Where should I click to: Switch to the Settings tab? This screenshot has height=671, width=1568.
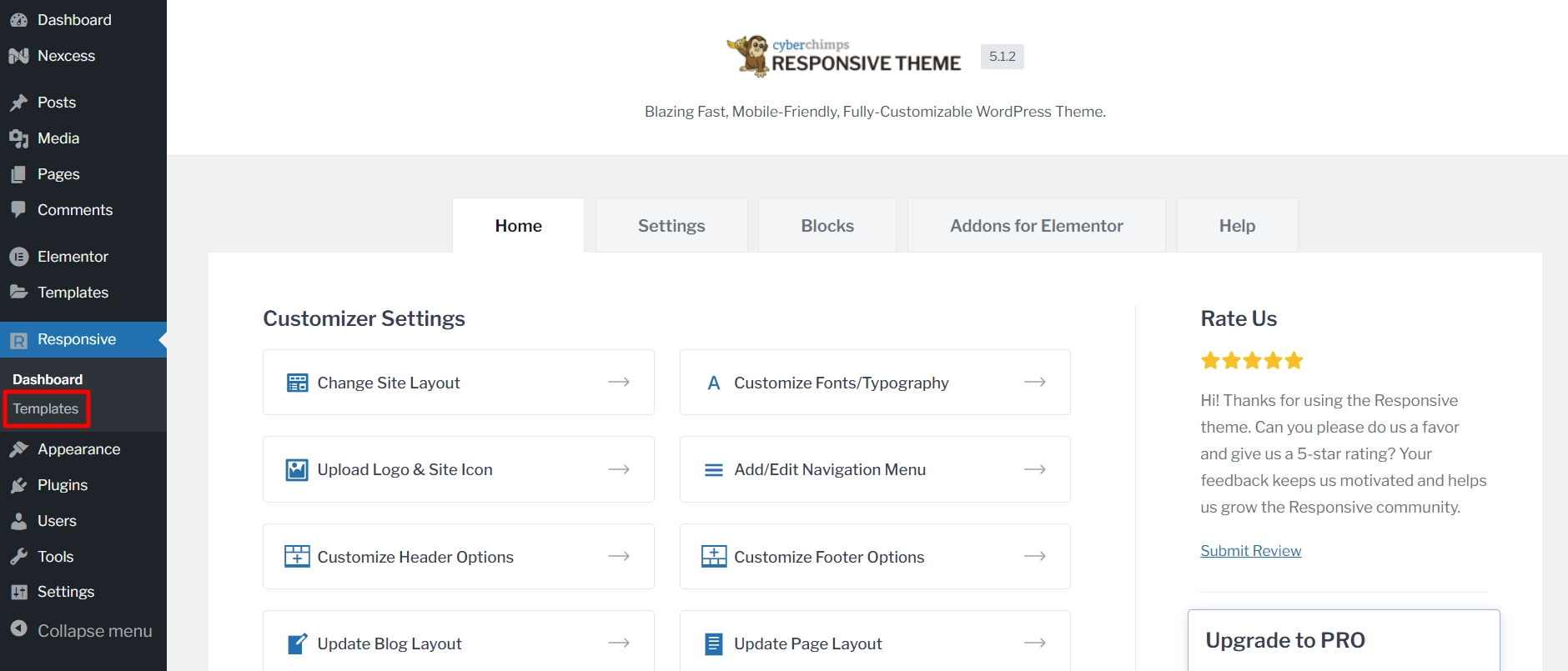(x=671, y=225)
